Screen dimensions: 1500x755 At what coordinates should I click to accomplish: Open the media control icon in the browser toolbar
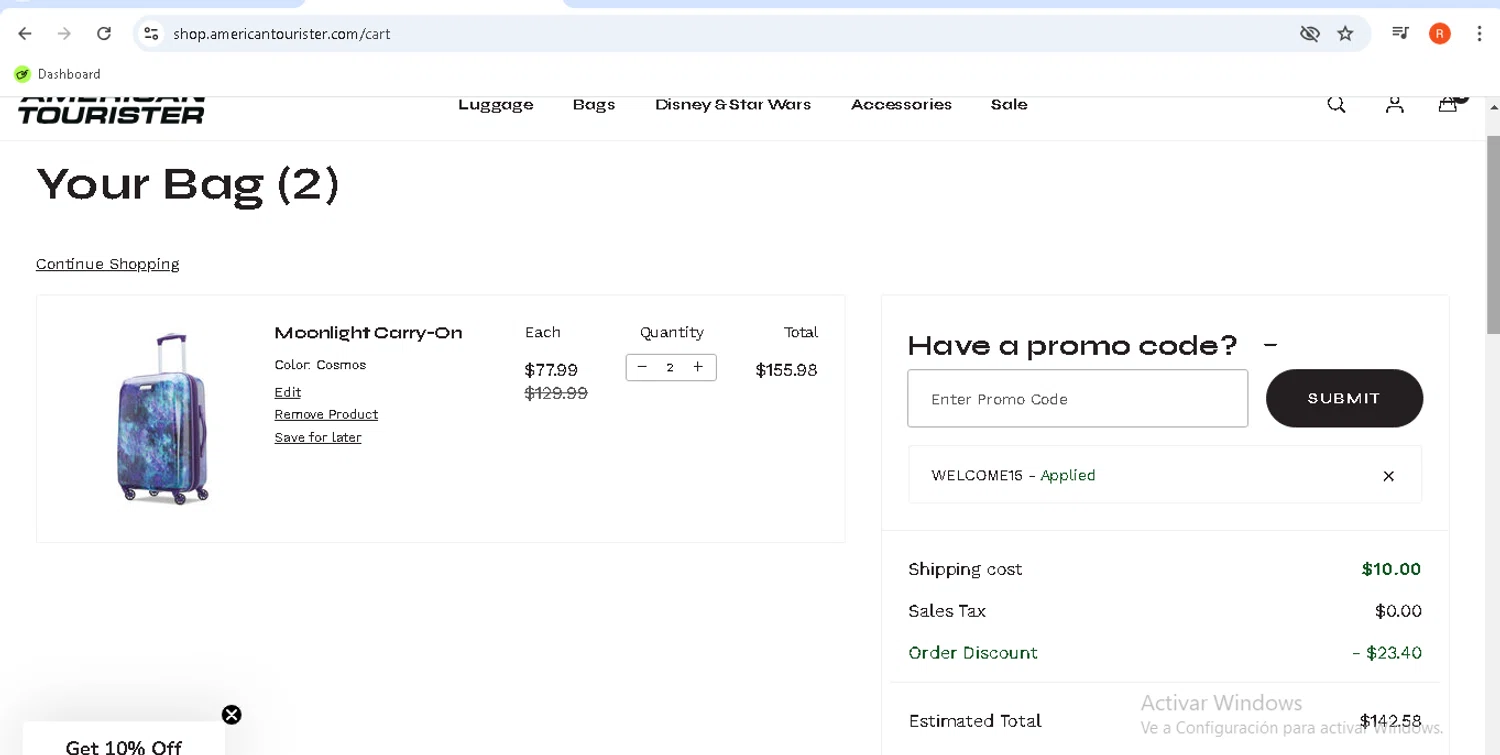[1400, 34]
